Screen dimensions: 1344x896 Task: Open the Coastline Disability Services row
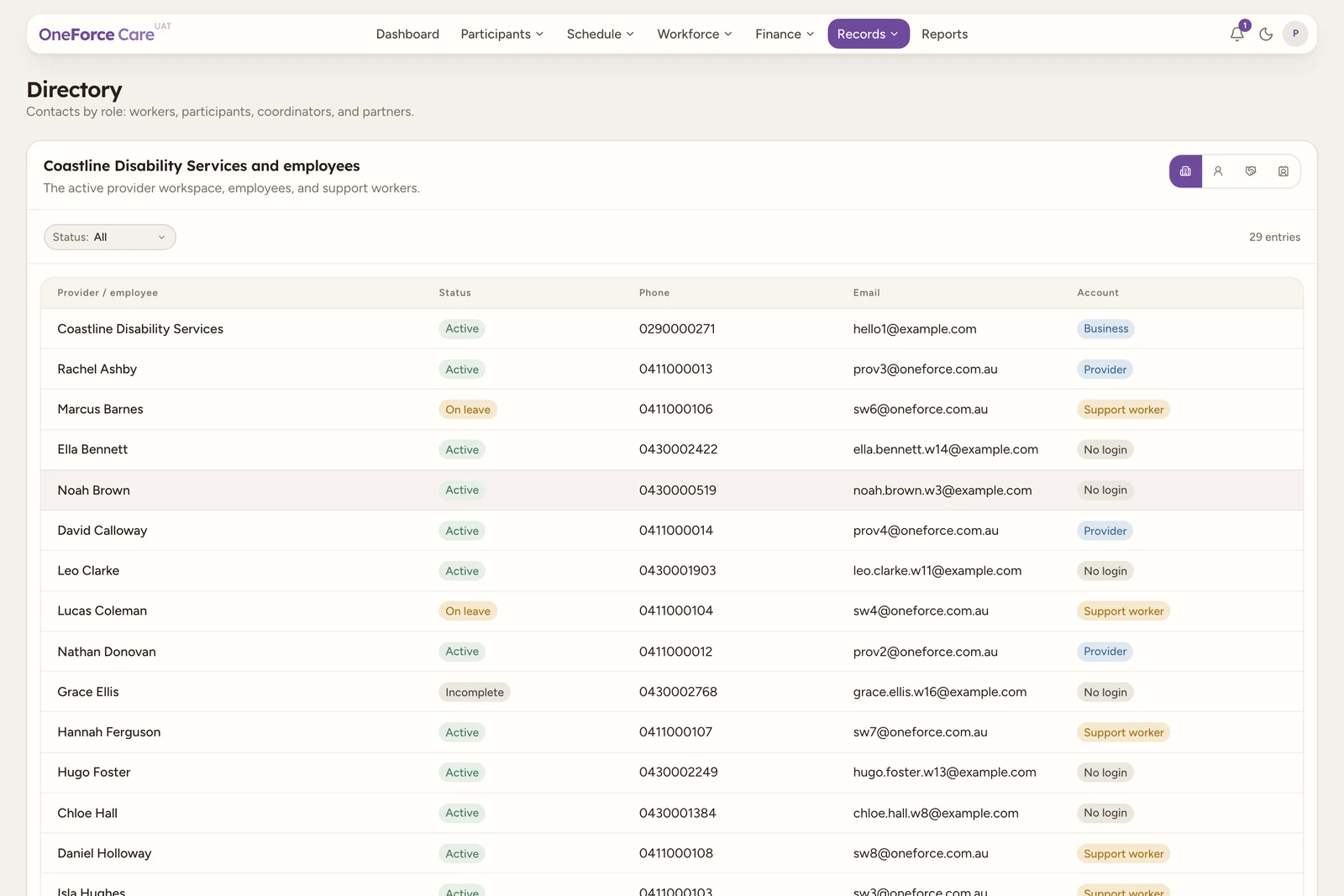click(672, 329)
